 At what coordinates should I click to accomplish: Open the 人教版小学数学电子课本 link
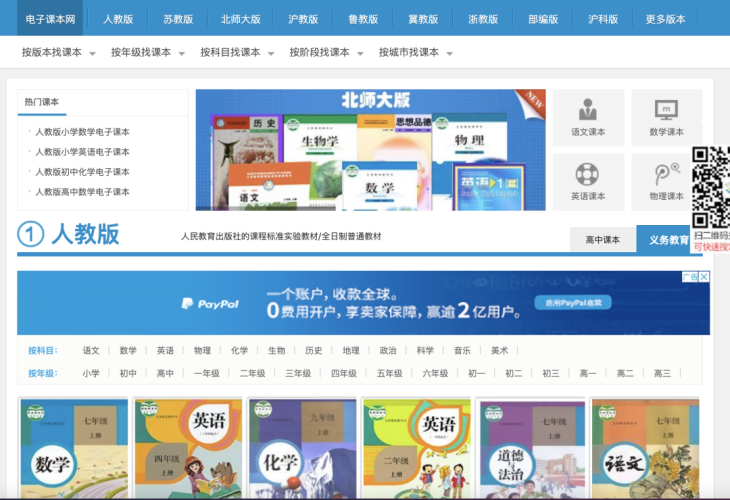(x=82, y=132)
